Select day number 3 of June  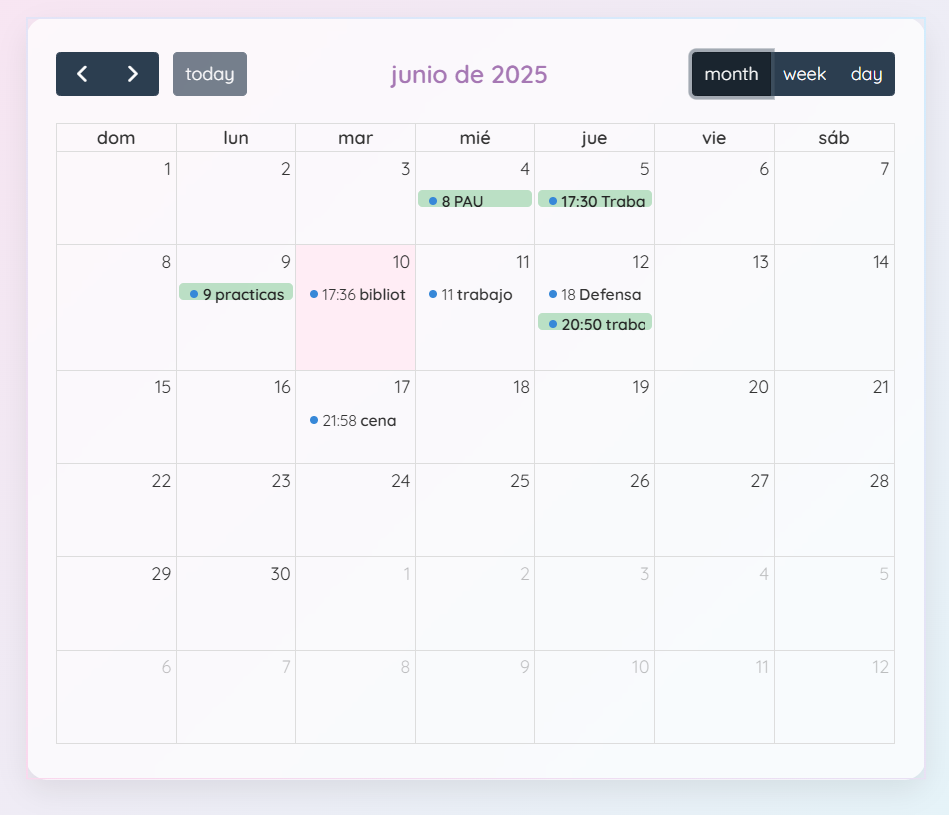pyautogui.click(x=406, y=169)
